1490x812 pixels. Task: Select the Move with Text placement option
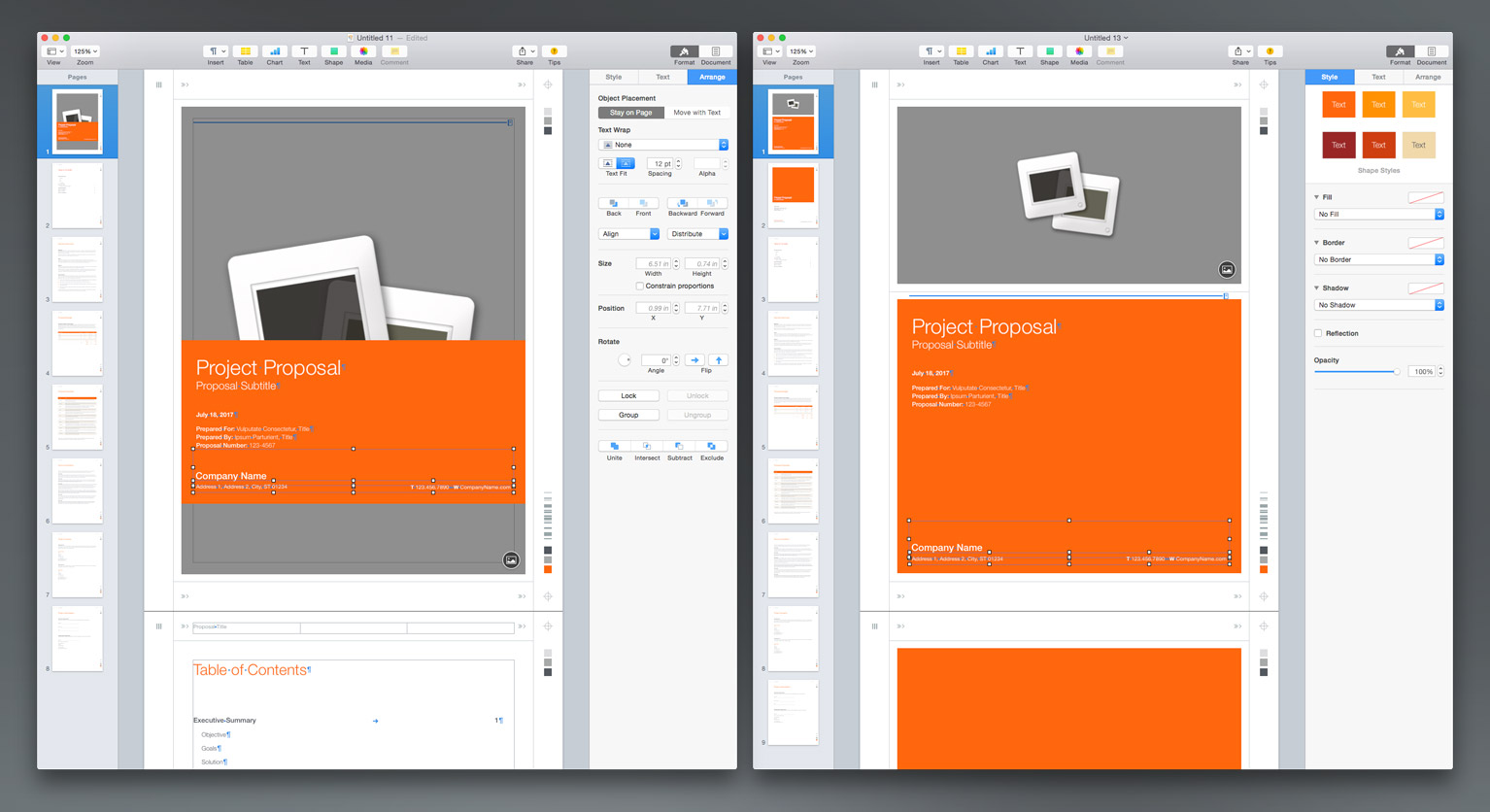(696, 113)
